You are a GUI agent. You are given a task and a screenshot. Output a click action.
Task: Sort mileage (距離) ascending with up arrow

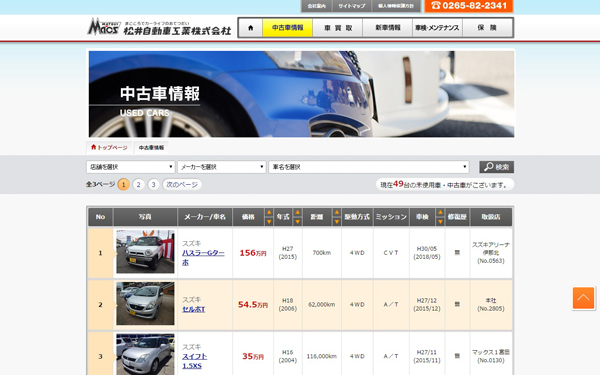pos(337,212)
